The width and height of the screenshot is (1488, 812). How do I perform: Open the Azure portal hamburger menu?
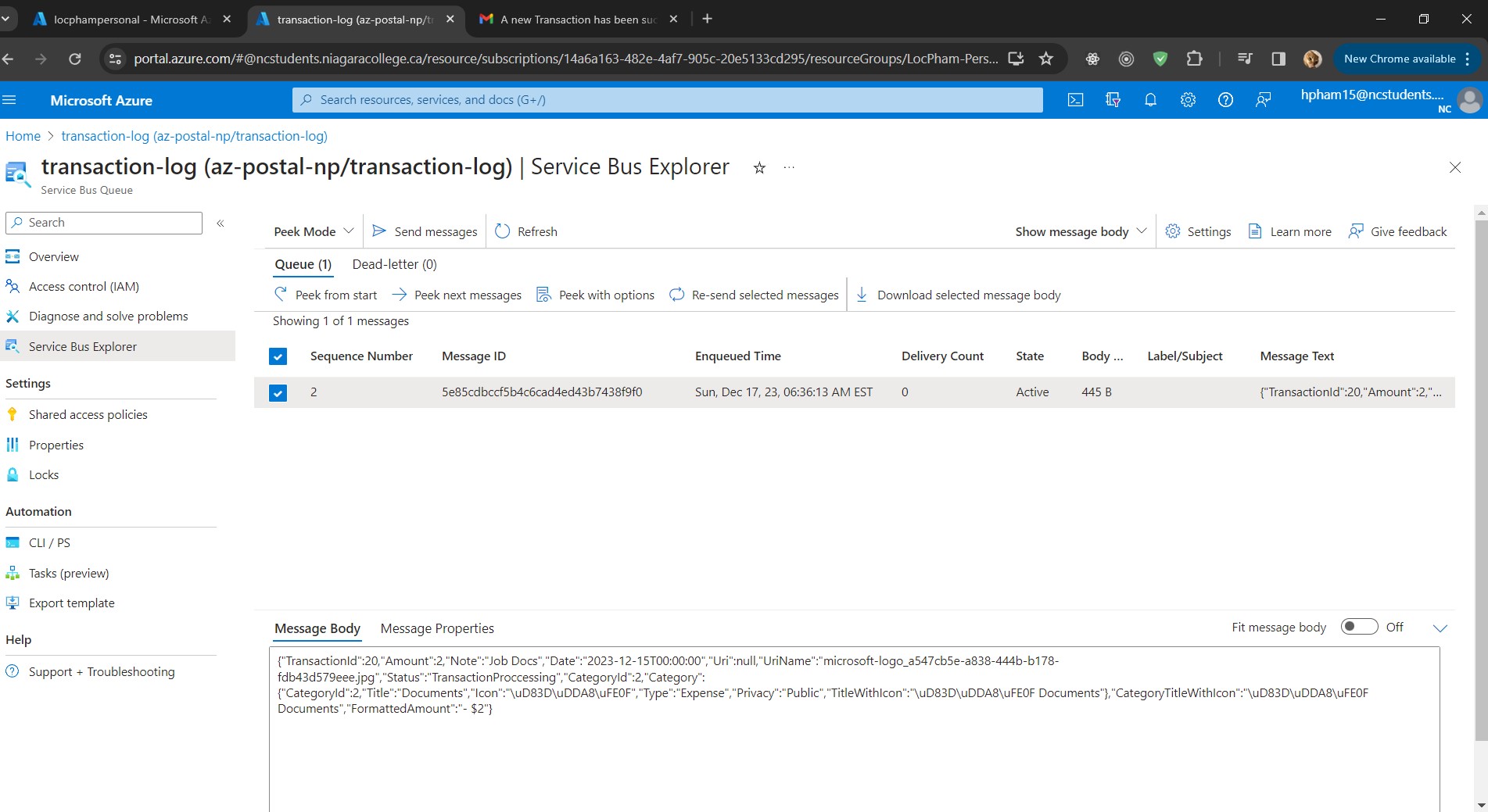[x=9, y=100]
